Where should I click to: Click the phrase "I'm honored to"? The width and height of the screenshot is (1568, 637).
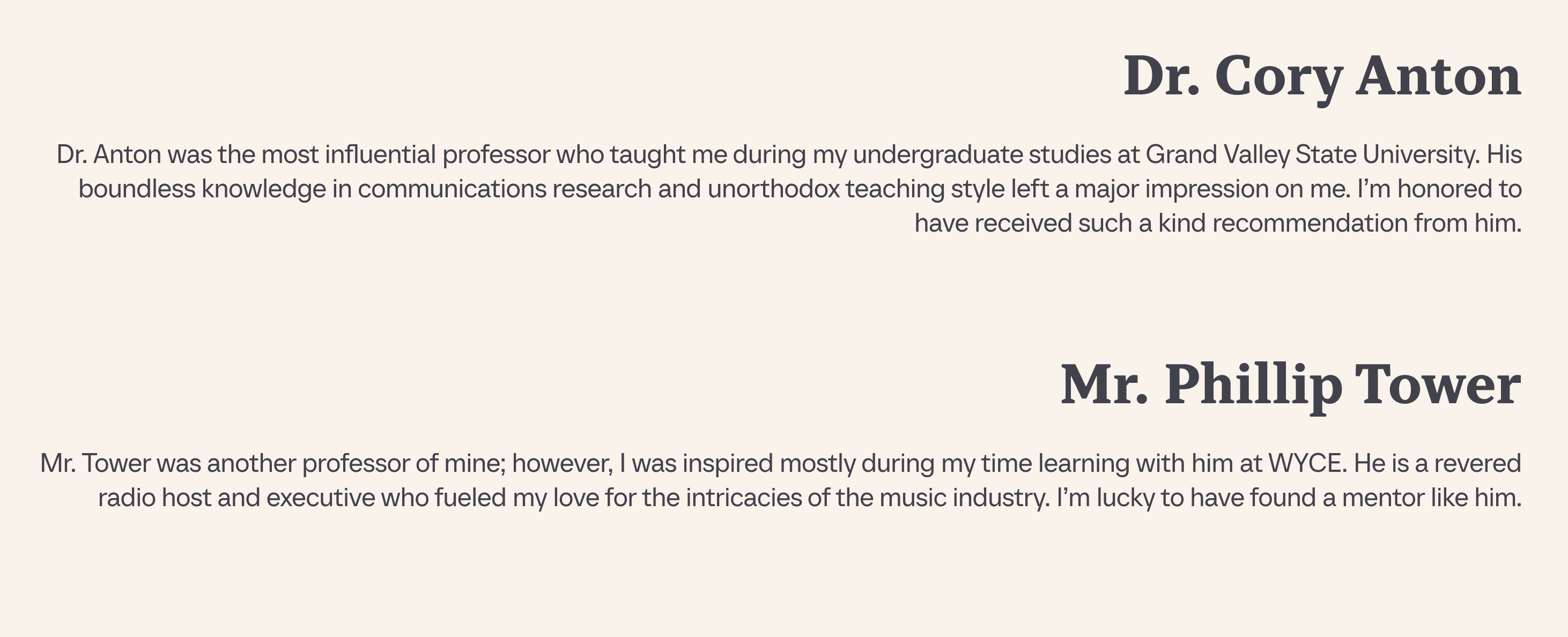point(1439,189)
